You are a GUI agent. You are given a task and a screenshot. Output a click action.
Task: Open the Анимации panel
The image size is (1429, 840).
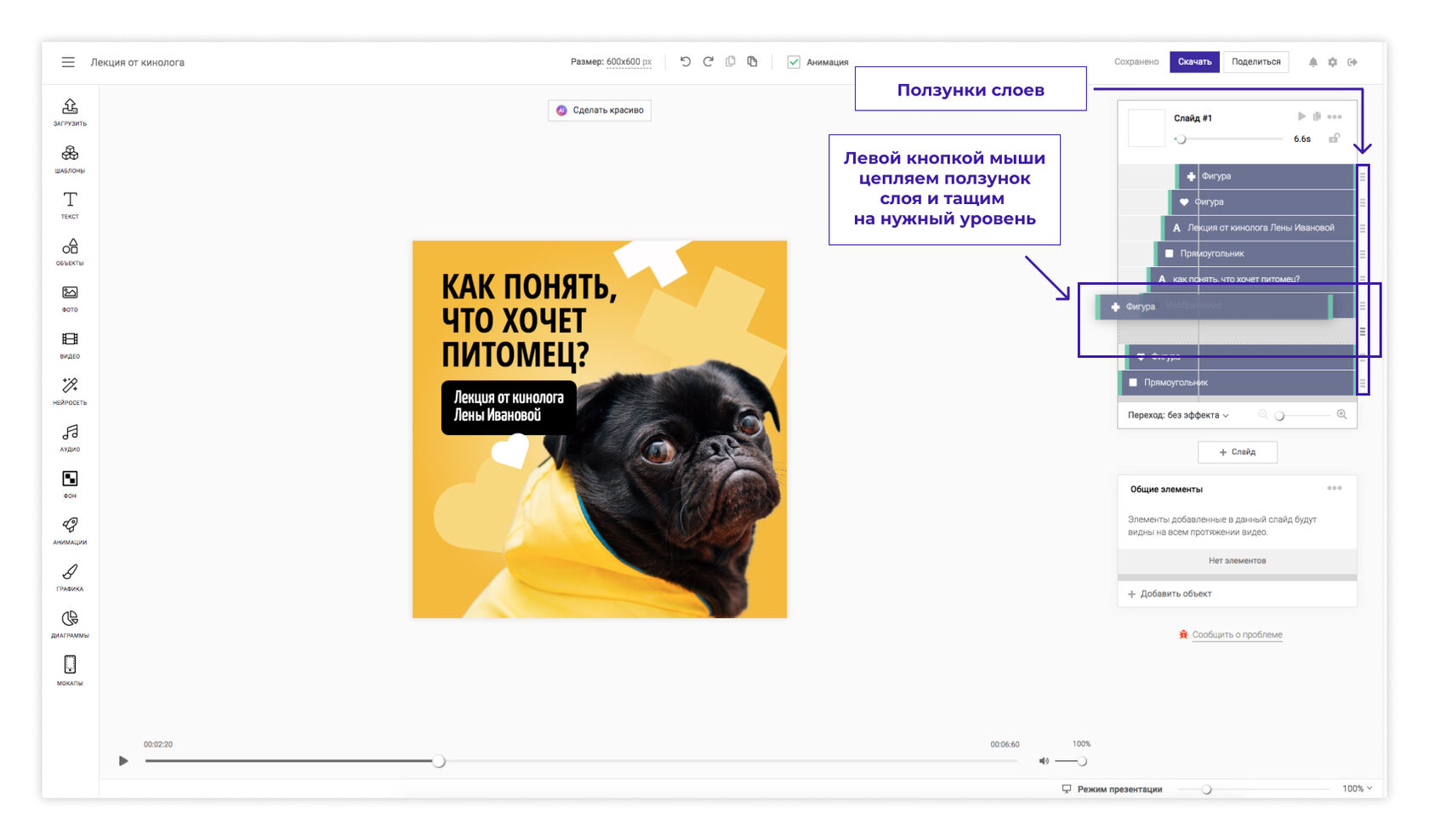pyautogui.click(x=70, y=531)
